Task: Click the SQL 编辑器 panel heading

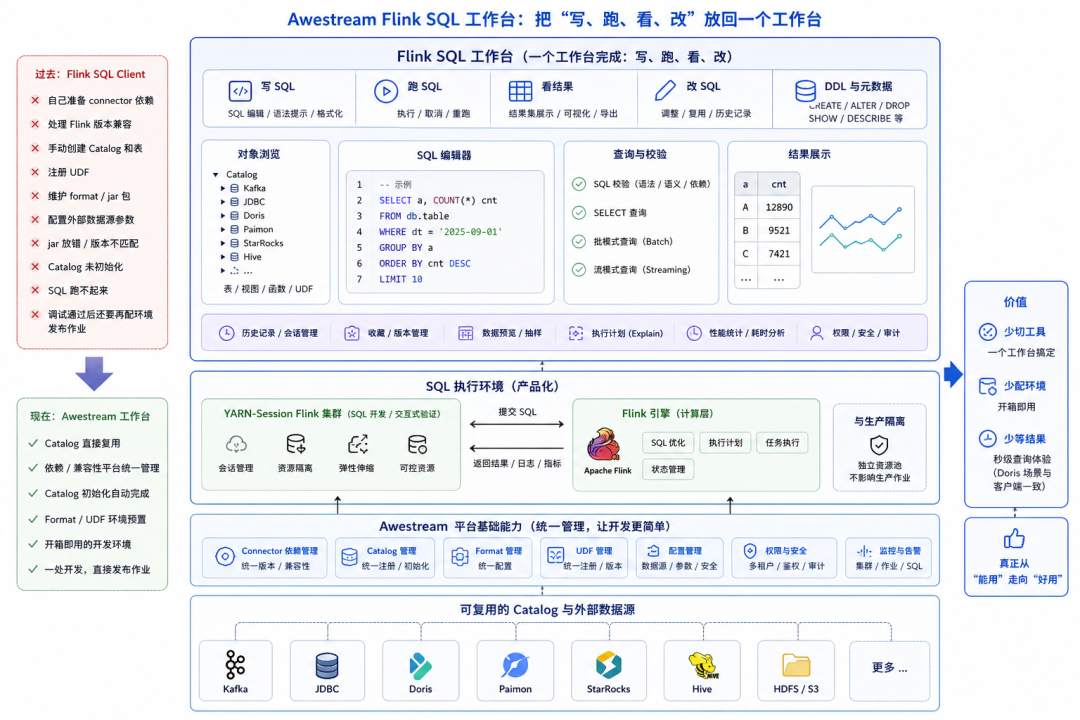Action: click(x=444, y=156)
